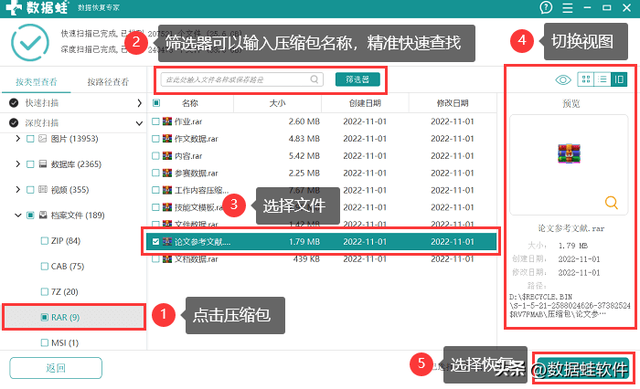Click the 工作内容压缩 file icon

point(167,190)
